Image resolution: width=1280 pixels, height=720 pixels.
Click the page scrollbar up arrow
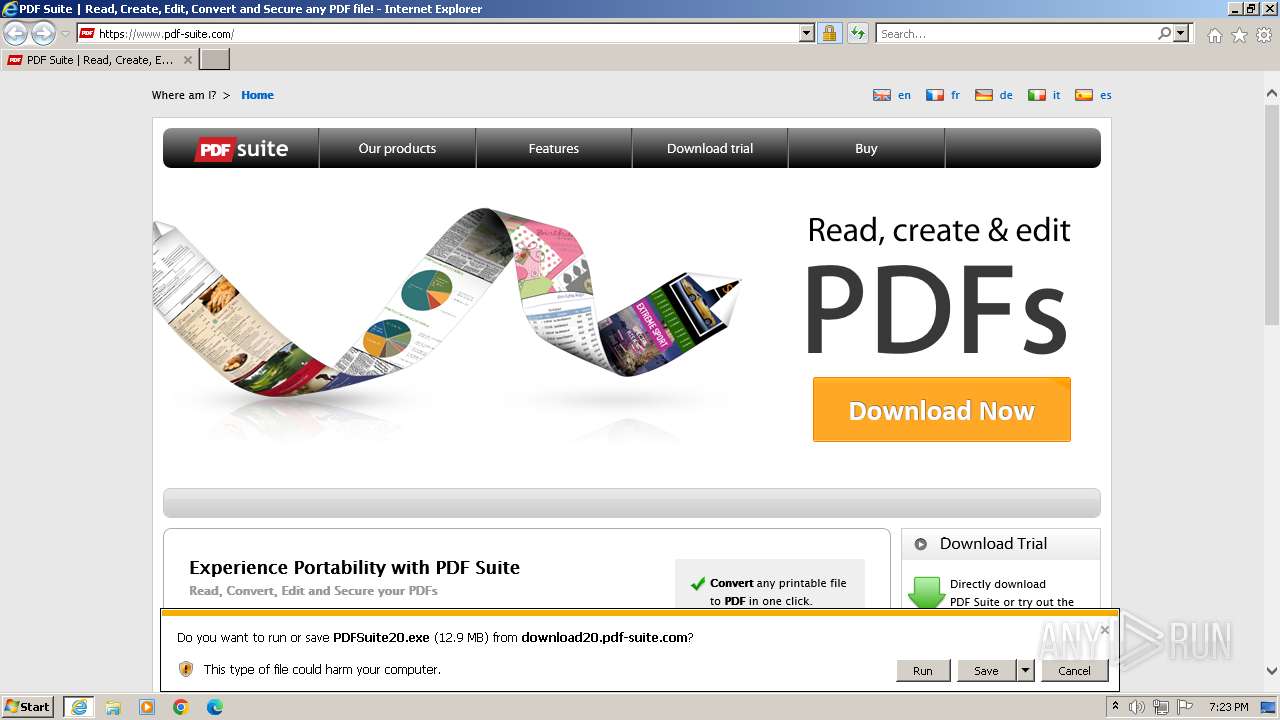point(1272,94)
